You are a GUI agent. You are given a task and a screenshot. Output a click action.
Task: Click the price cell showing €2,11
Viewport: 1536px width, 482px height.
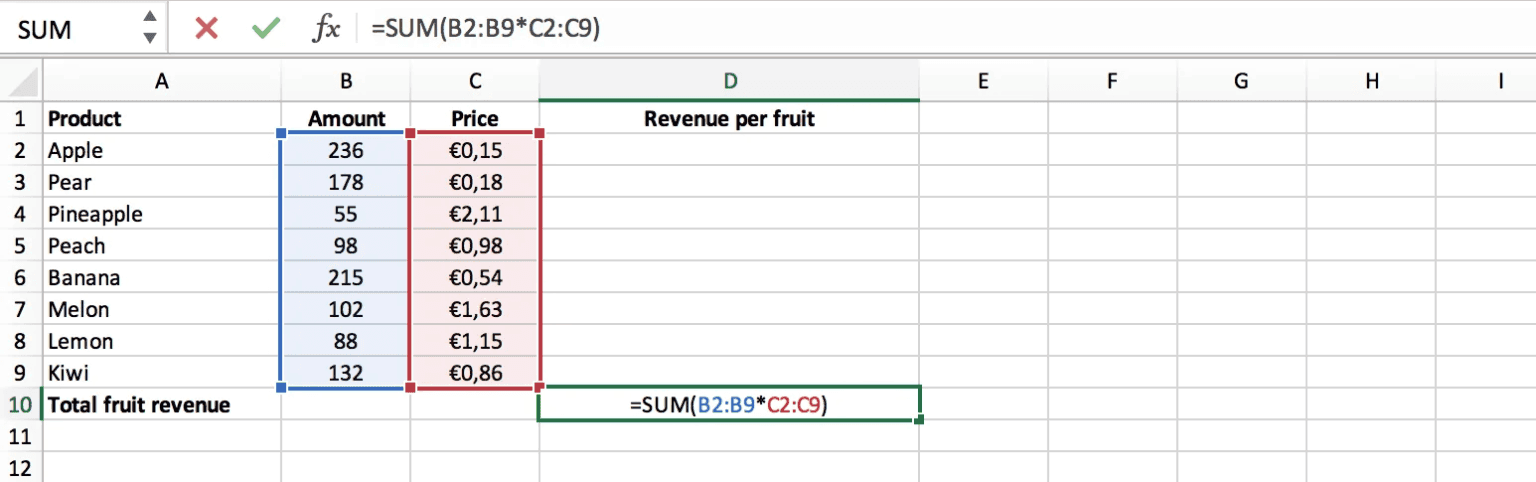(475, 214)
